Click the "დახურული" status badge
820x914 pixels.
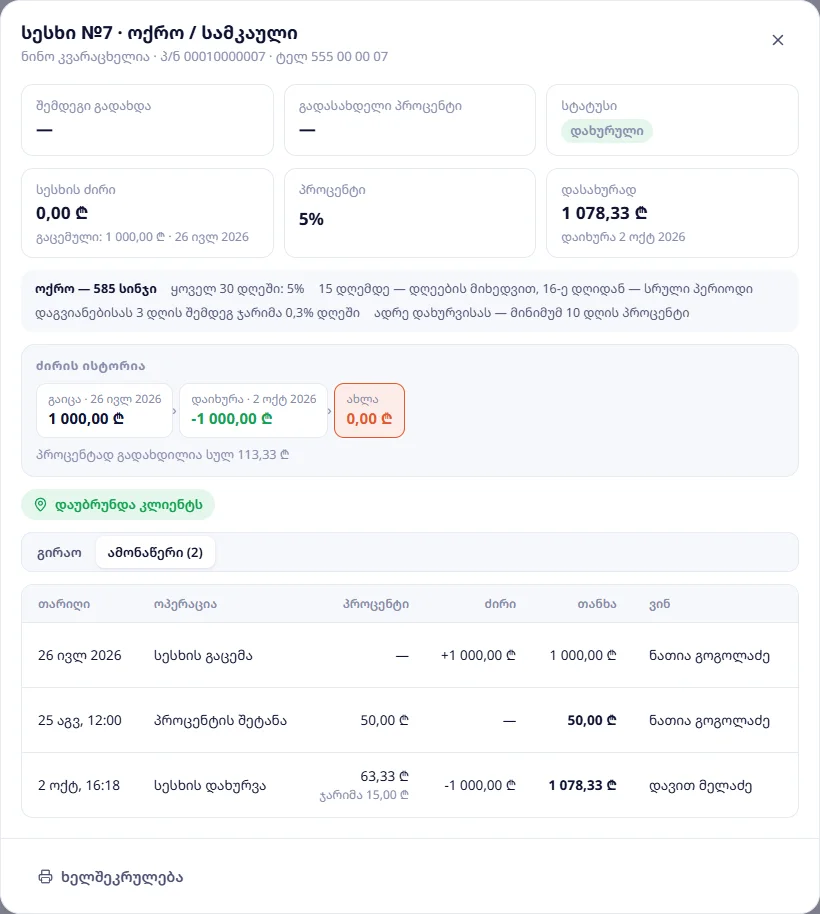tap(607, 131)
